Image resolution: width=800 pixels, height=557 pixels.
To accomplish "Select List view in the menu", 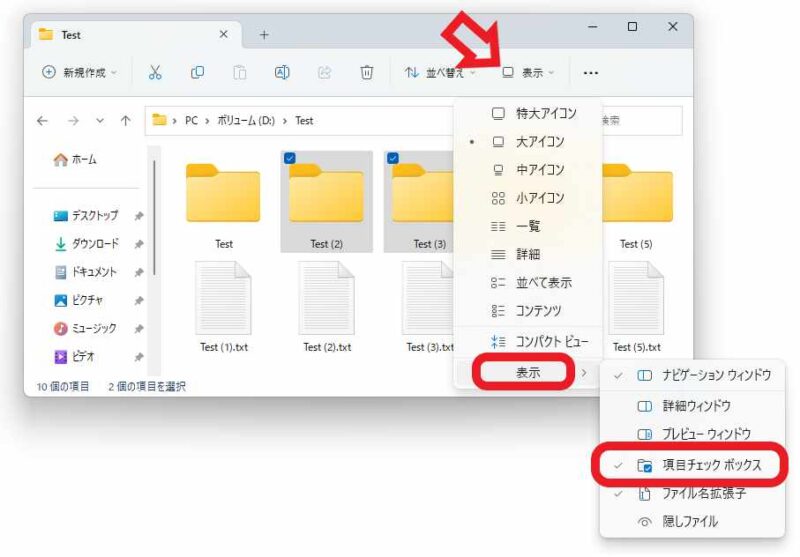I will (x=529, y=225).
